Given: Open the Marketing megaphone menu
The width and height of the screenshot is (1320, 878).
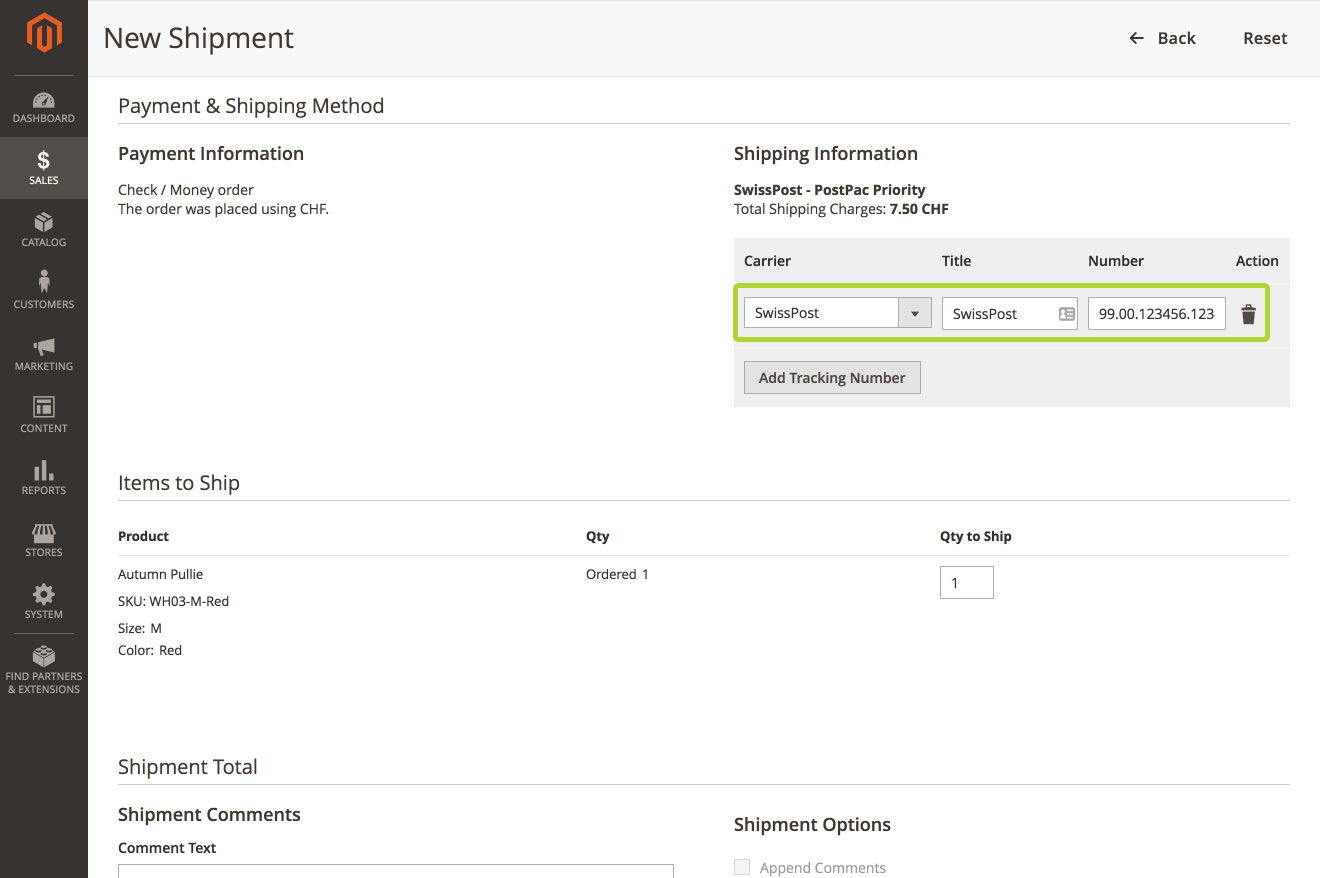Looking at the screenshot, I should point(44,354).
